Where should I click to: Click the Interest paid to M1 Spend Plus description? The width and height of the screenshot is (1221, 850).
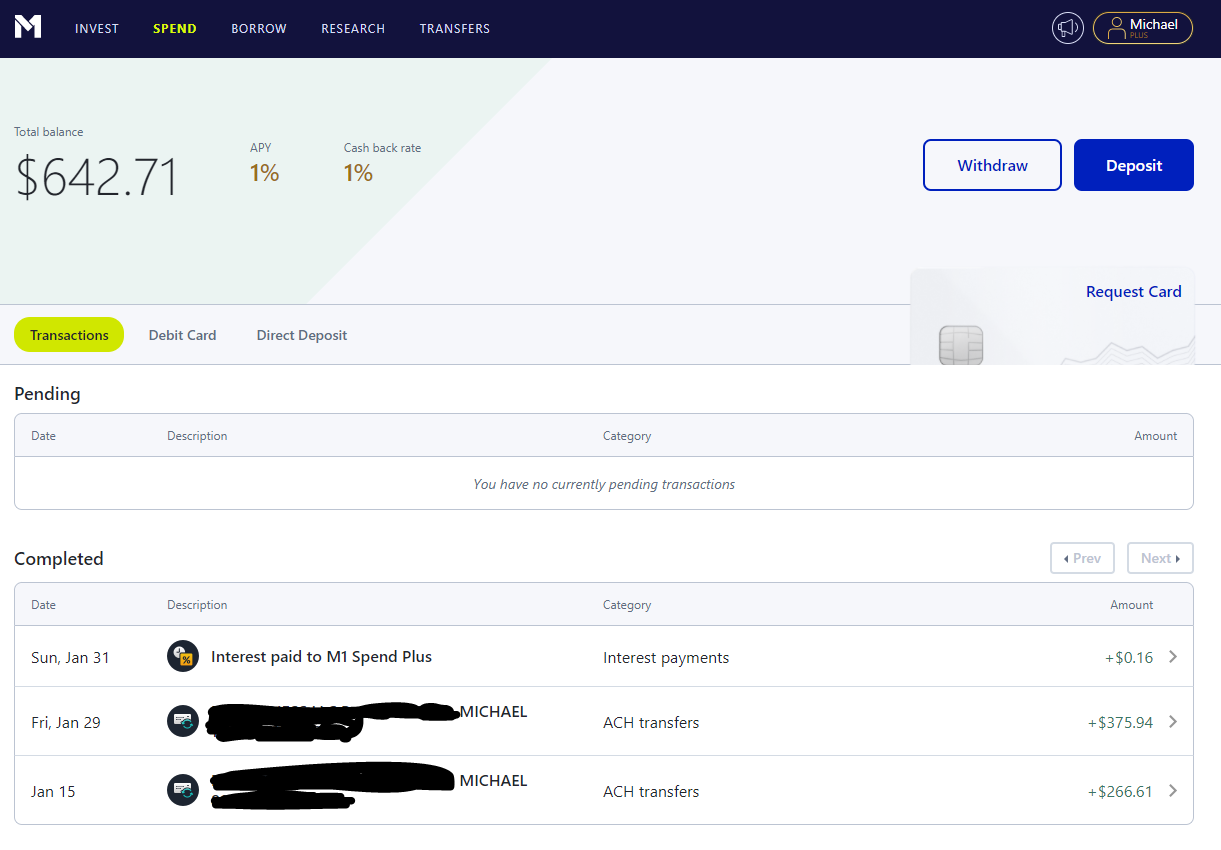pyautogui.click(x=321, y=657)
